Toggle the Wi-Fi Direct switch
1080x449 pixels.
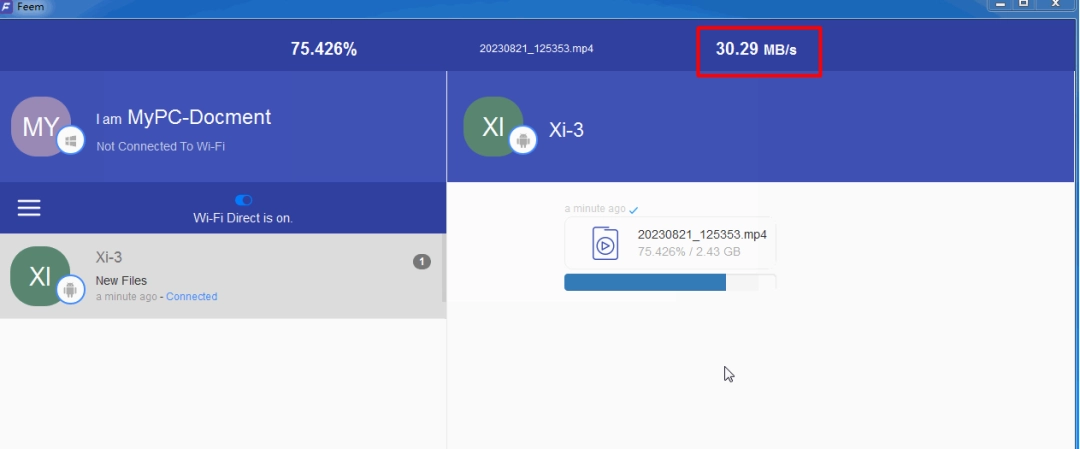point(243,200)
